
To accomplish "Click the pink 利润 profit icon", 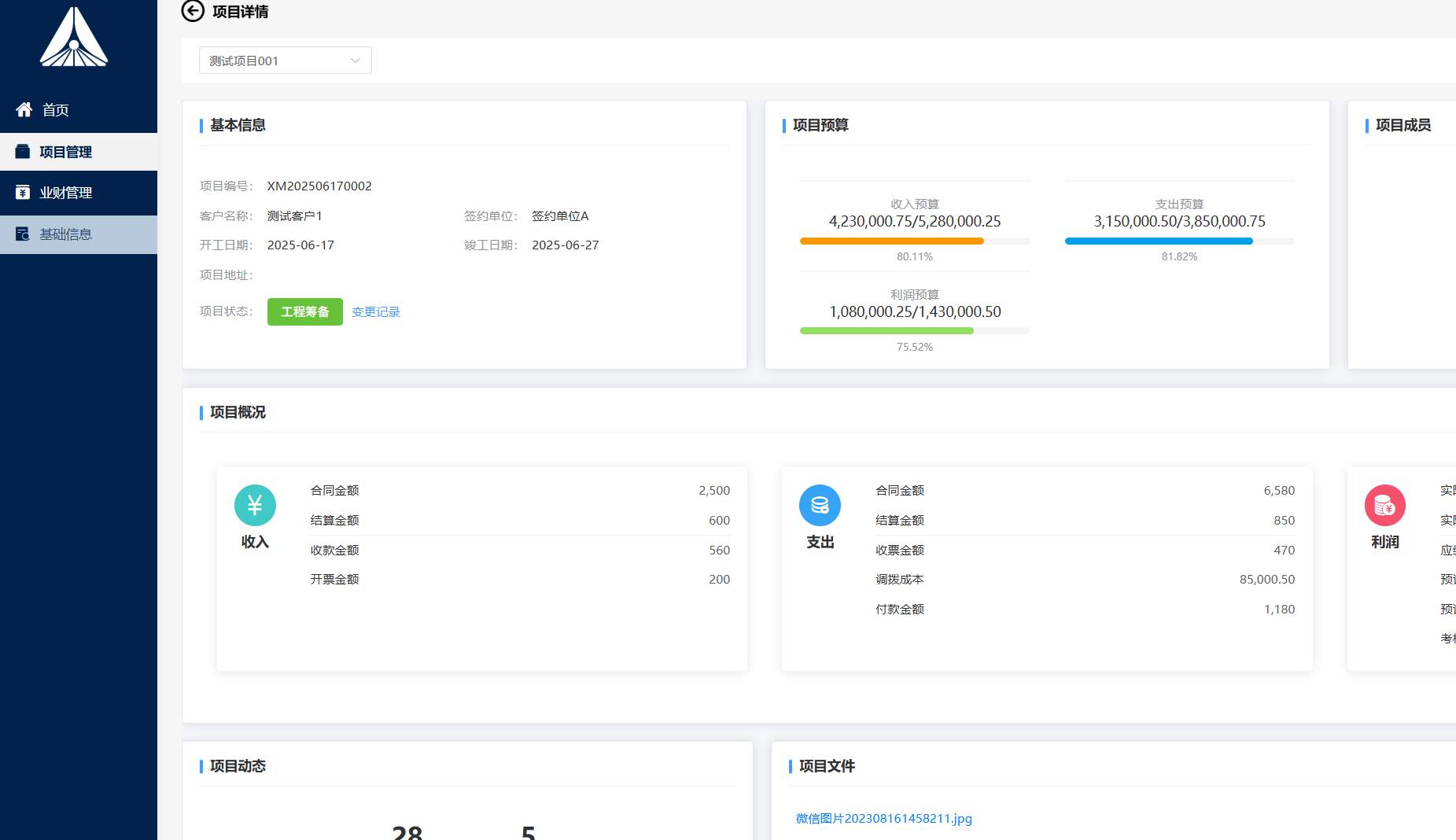I will point(1385,504).
